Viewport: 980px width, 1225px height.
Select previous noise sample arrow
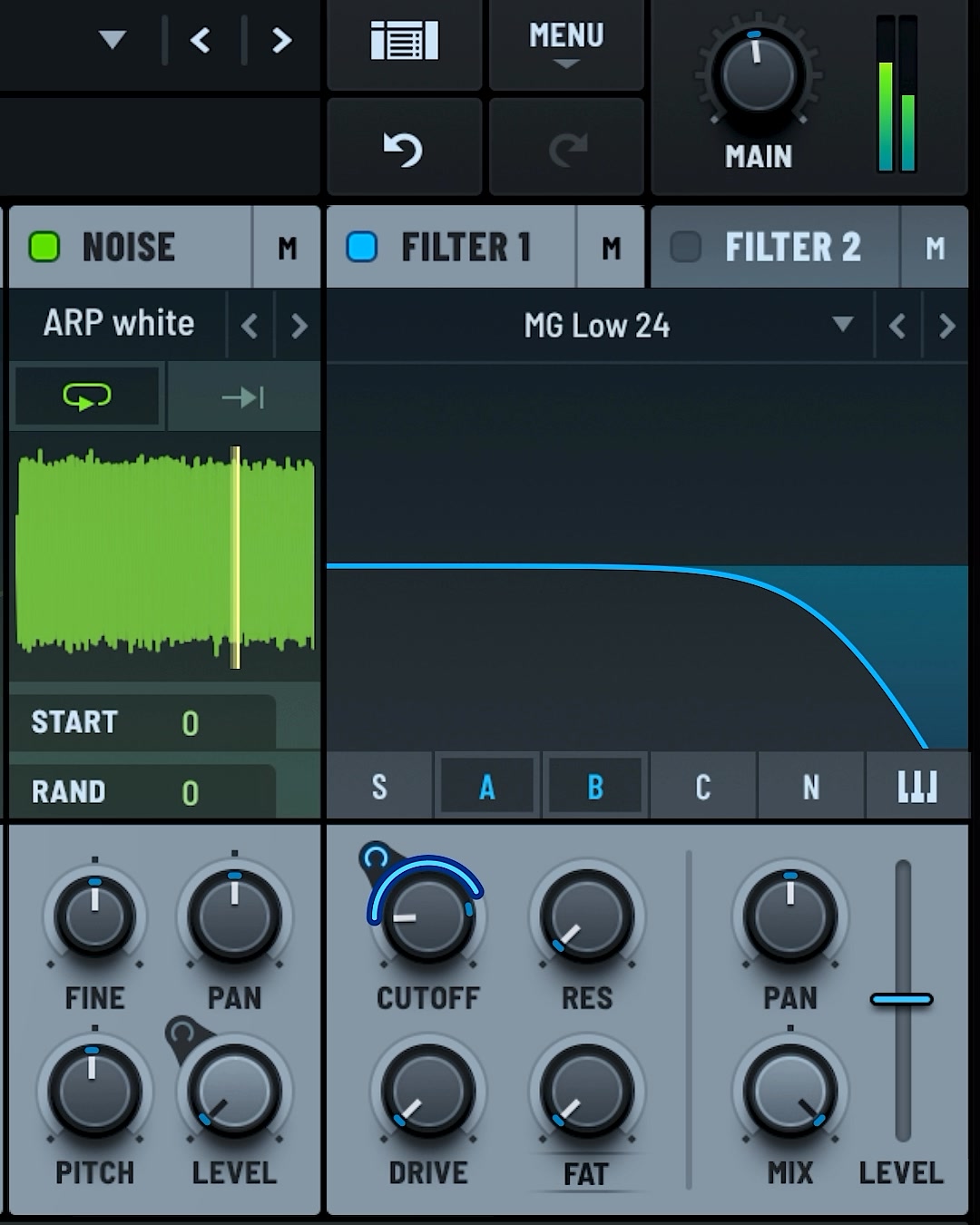coord(250,326)
